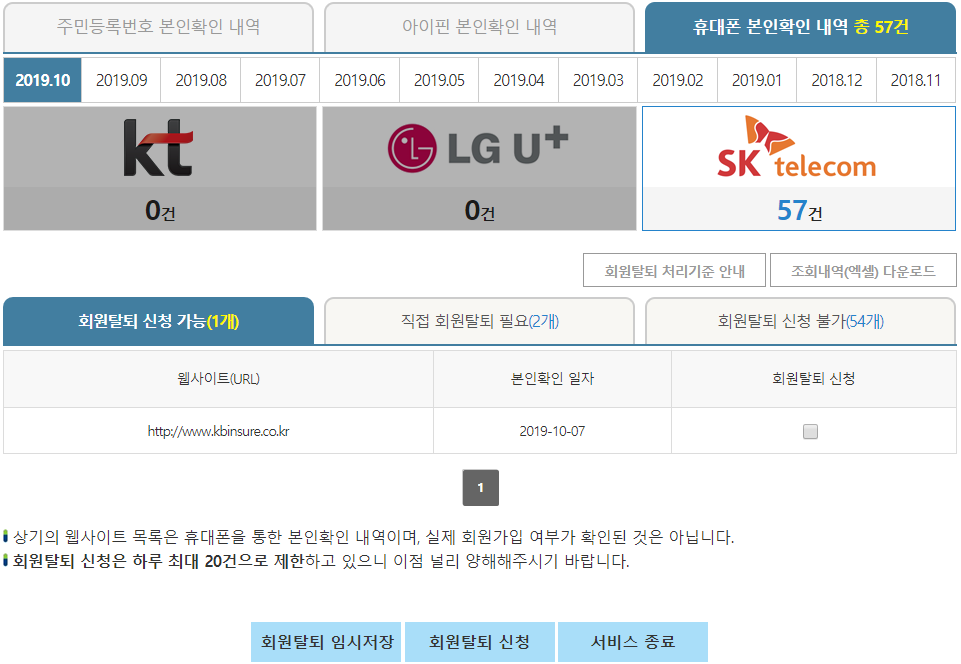Select the 2019.04 month tab
Image resolution: width=961 pixels, height=664 pixels.
[x=518, y=80]
